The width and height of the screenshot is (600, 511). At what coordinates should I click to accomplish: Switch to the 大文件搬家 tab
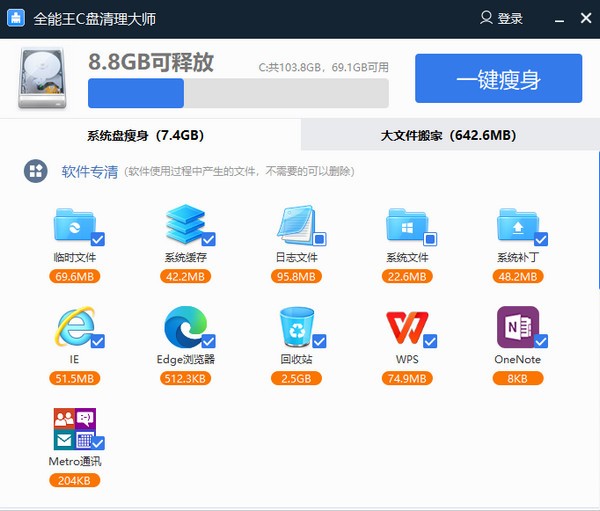click(448, 135)
